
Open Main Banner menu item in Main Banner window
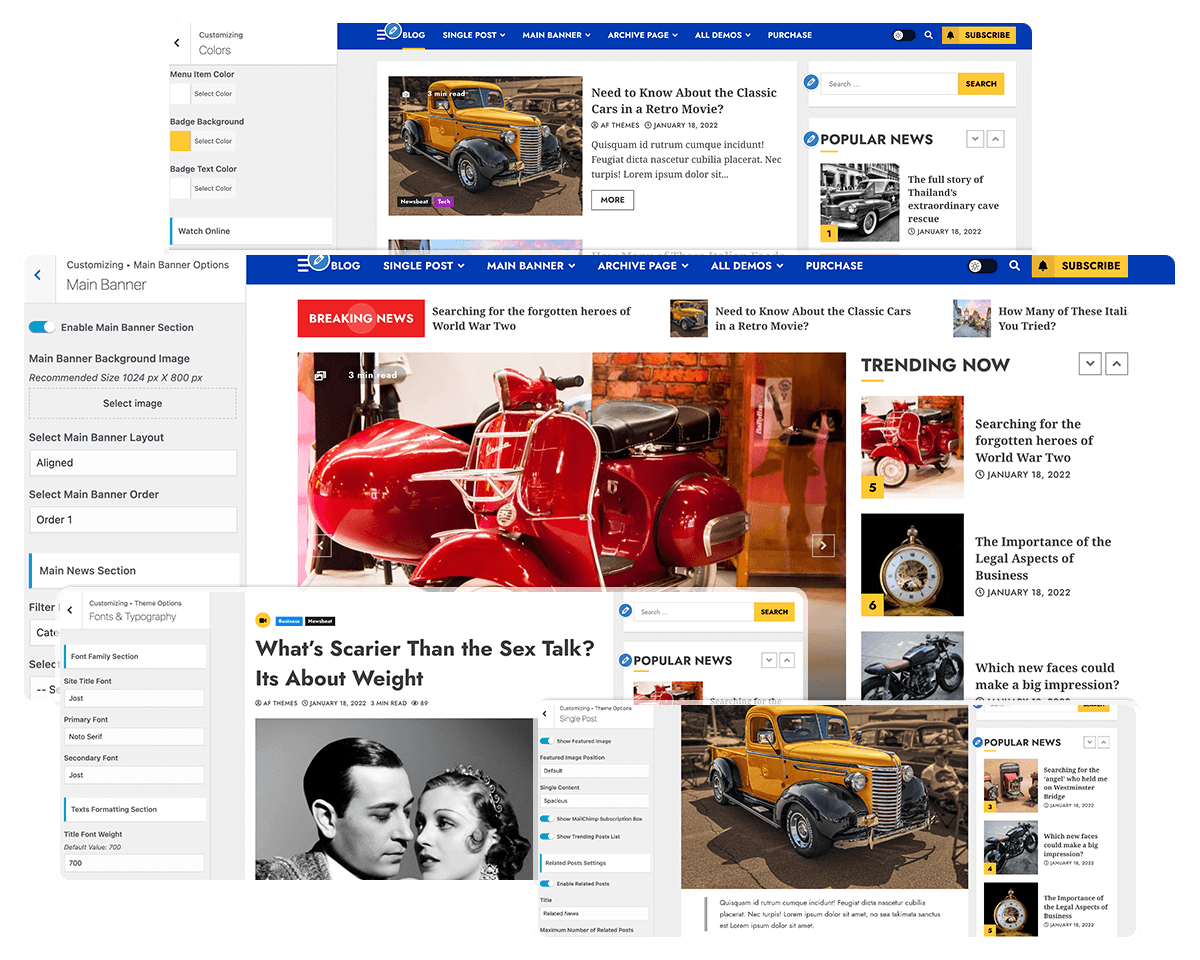531,266
